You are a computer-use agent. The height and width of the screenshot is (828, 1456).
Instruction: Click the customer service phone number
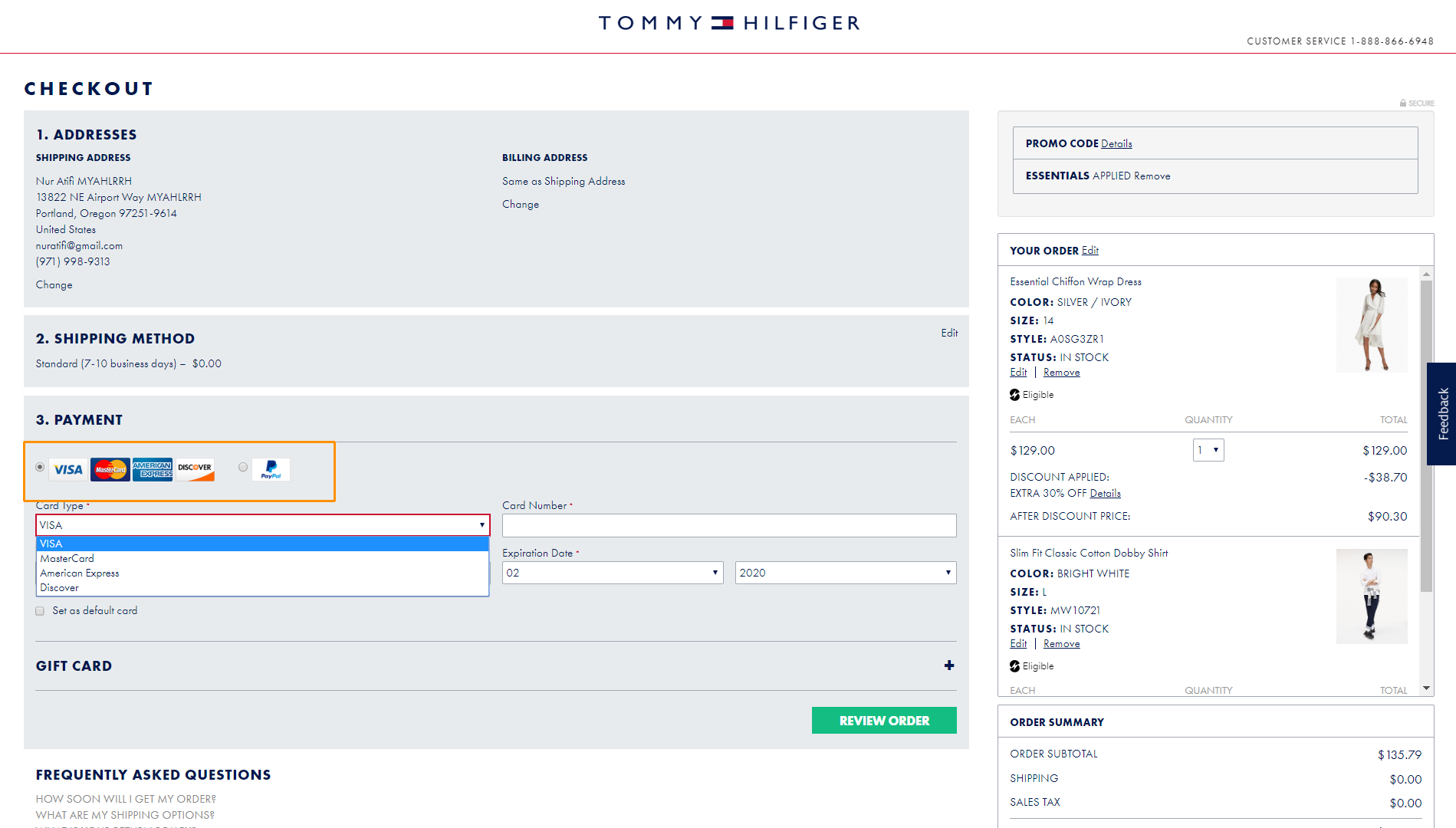click(x=1392, y=41)
